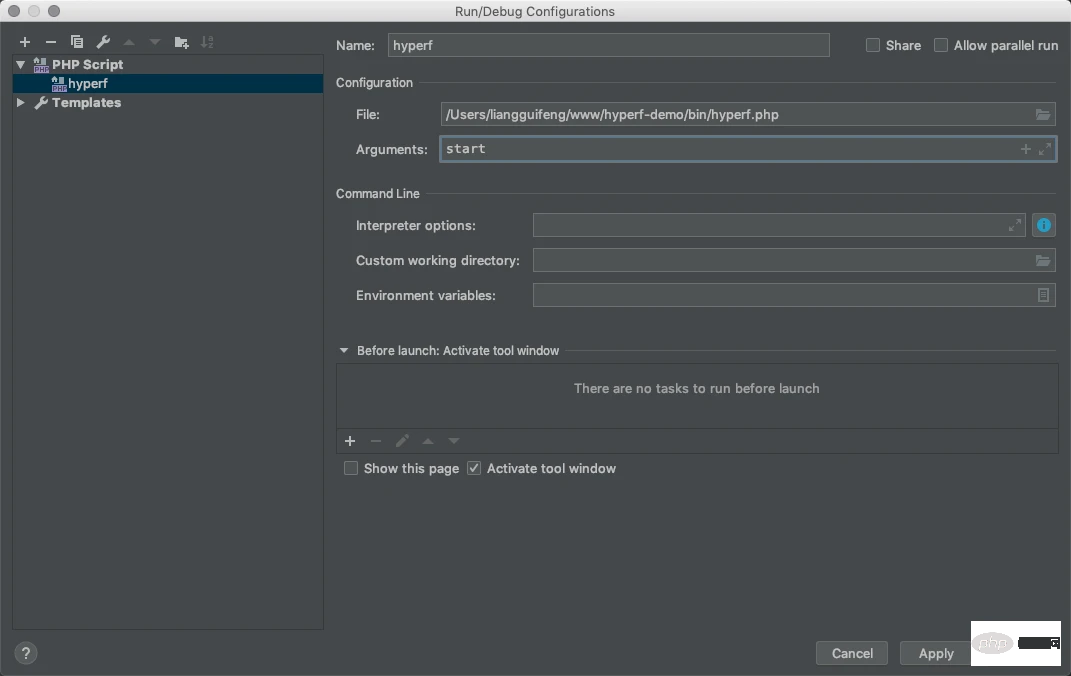The width and height of the screenshot is (1071, 676).
Task: Expand the Templates tree node
Action: pyautogui.click(x=21, y=103)
